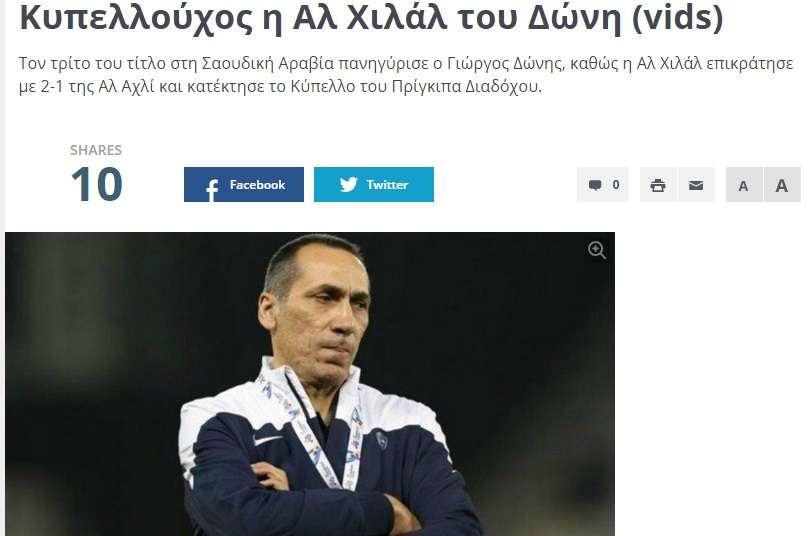Print the article with printer icon
The width and height of the screenshot is (812, 536).
click(658, 184)
